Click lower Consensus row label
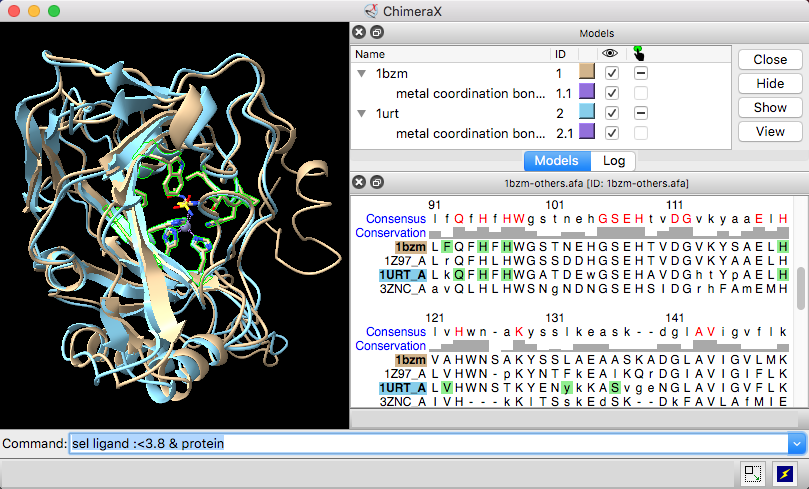The width and height of the screenshot is (809, 489). click(396, 332)
